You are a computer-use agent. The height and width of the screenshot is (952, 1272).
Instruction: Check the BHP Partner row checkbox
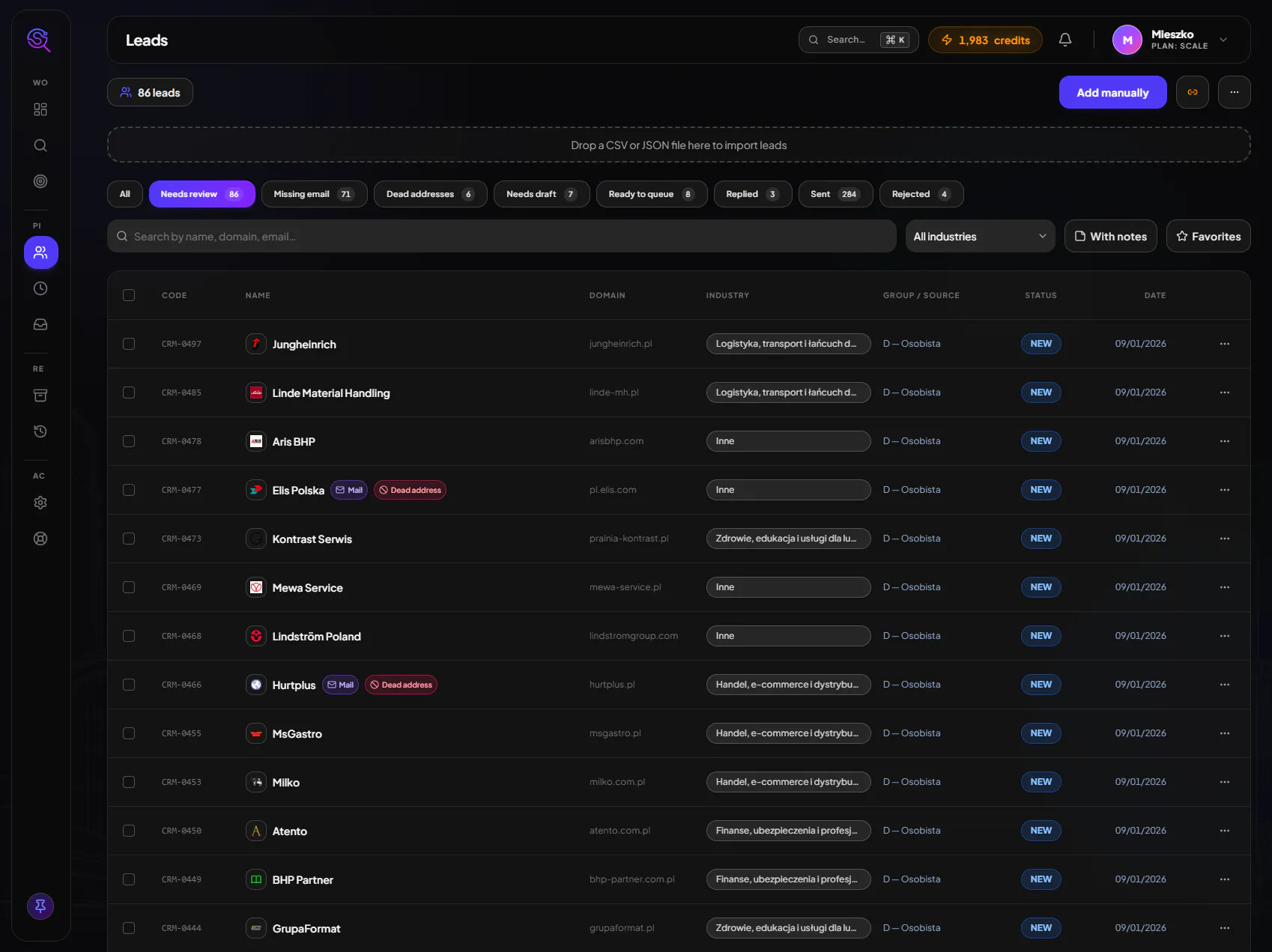pos(129,879)
